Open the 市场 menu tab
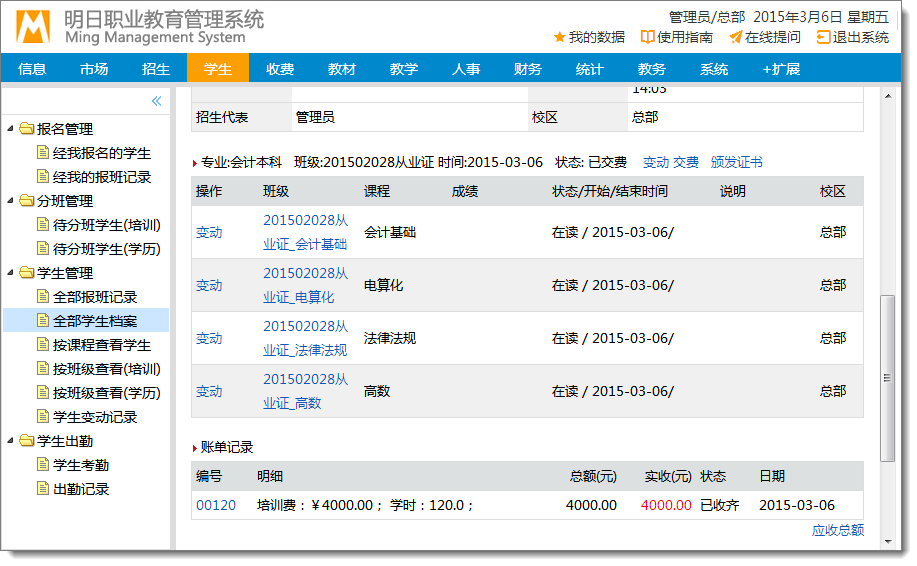Image resolution: width=917 pixels, height=566 pixels. pyautogui.click(x=94, y=69)
